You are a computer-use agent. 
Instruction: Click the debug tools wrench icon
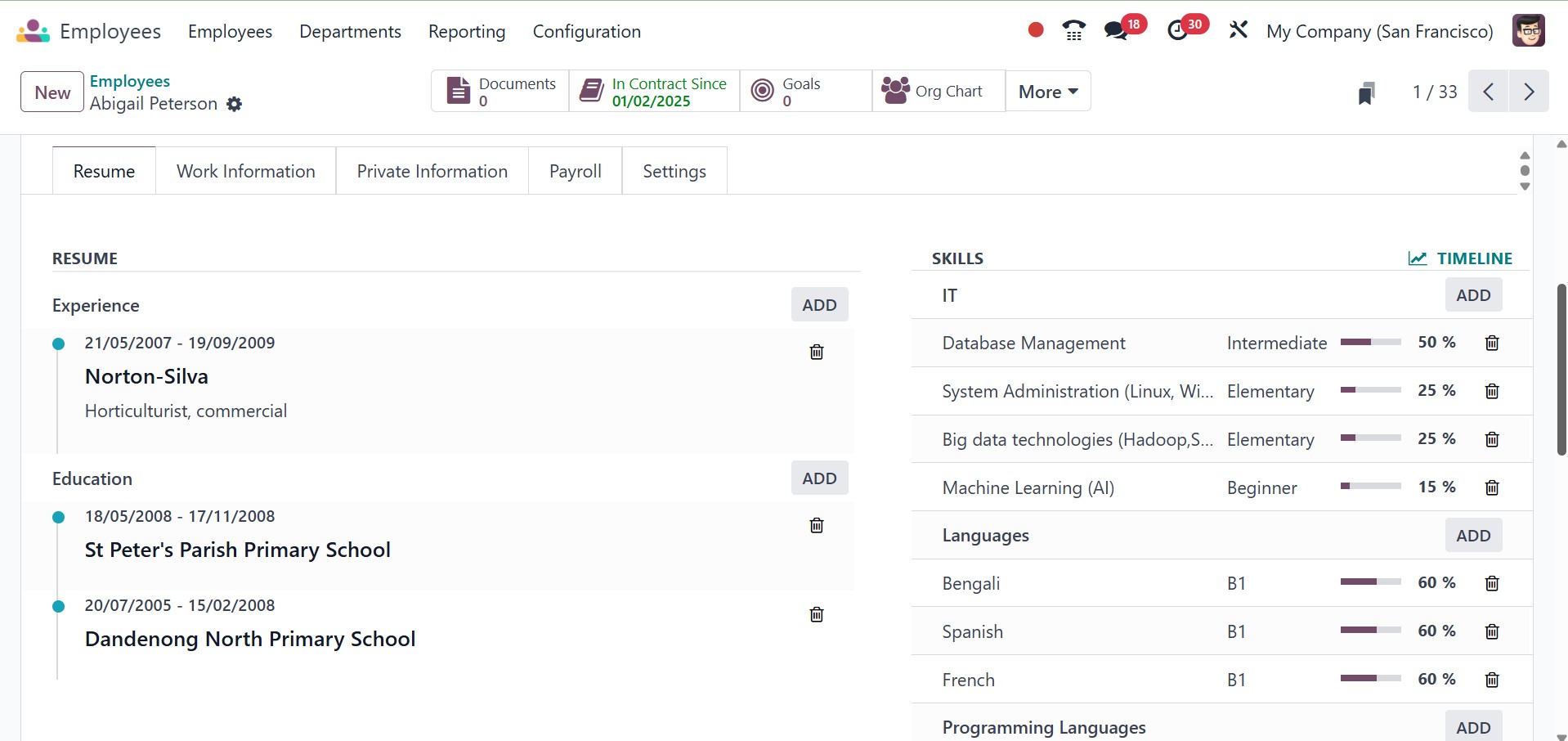pos(1238,31)
